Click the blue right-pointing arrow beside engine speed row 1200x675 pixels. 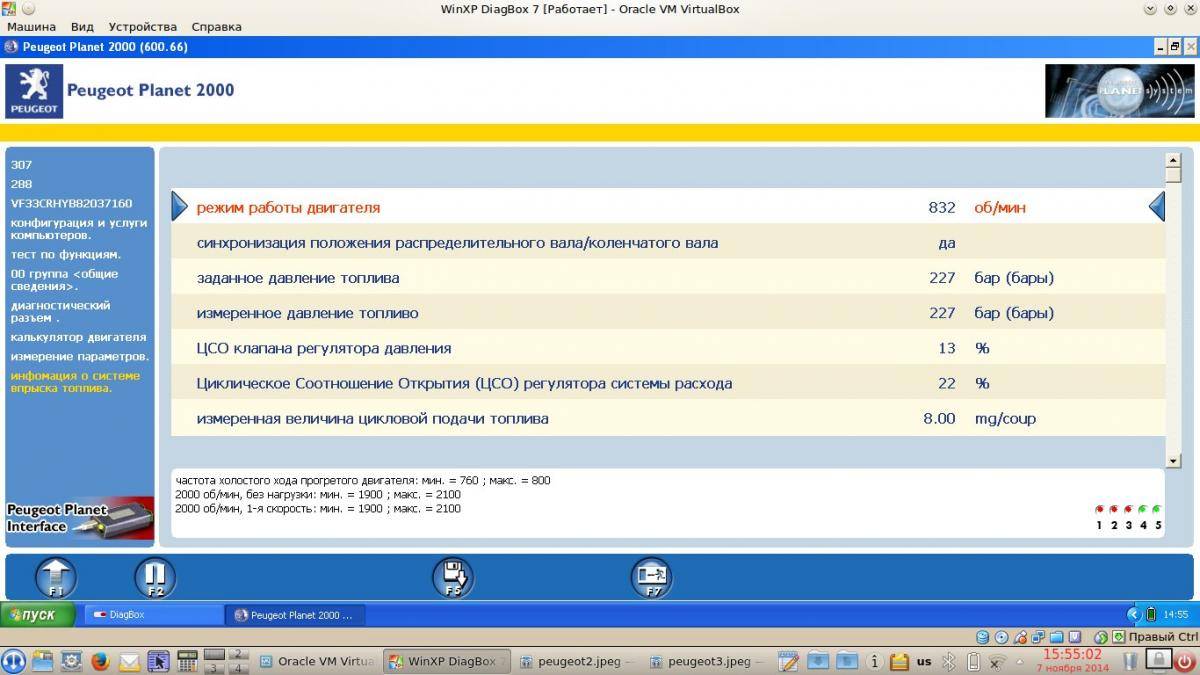click(x=180, y=207)
